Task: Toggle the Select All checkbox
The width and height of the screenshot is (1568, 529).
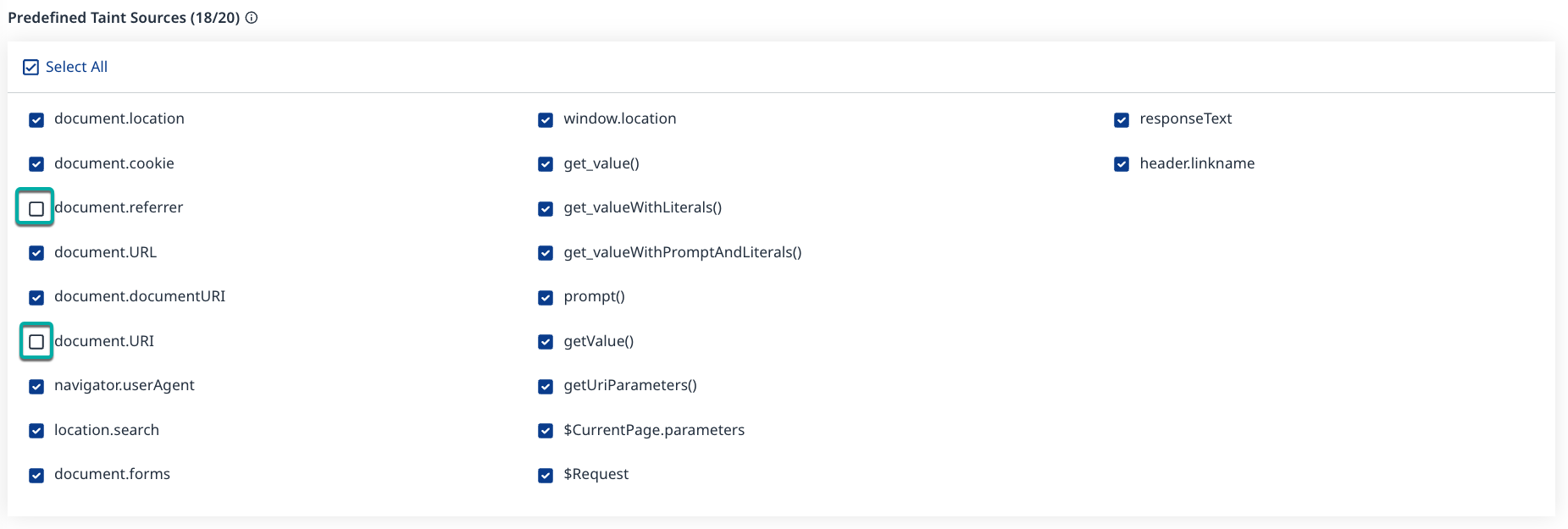Action: (x=31, y=68)
